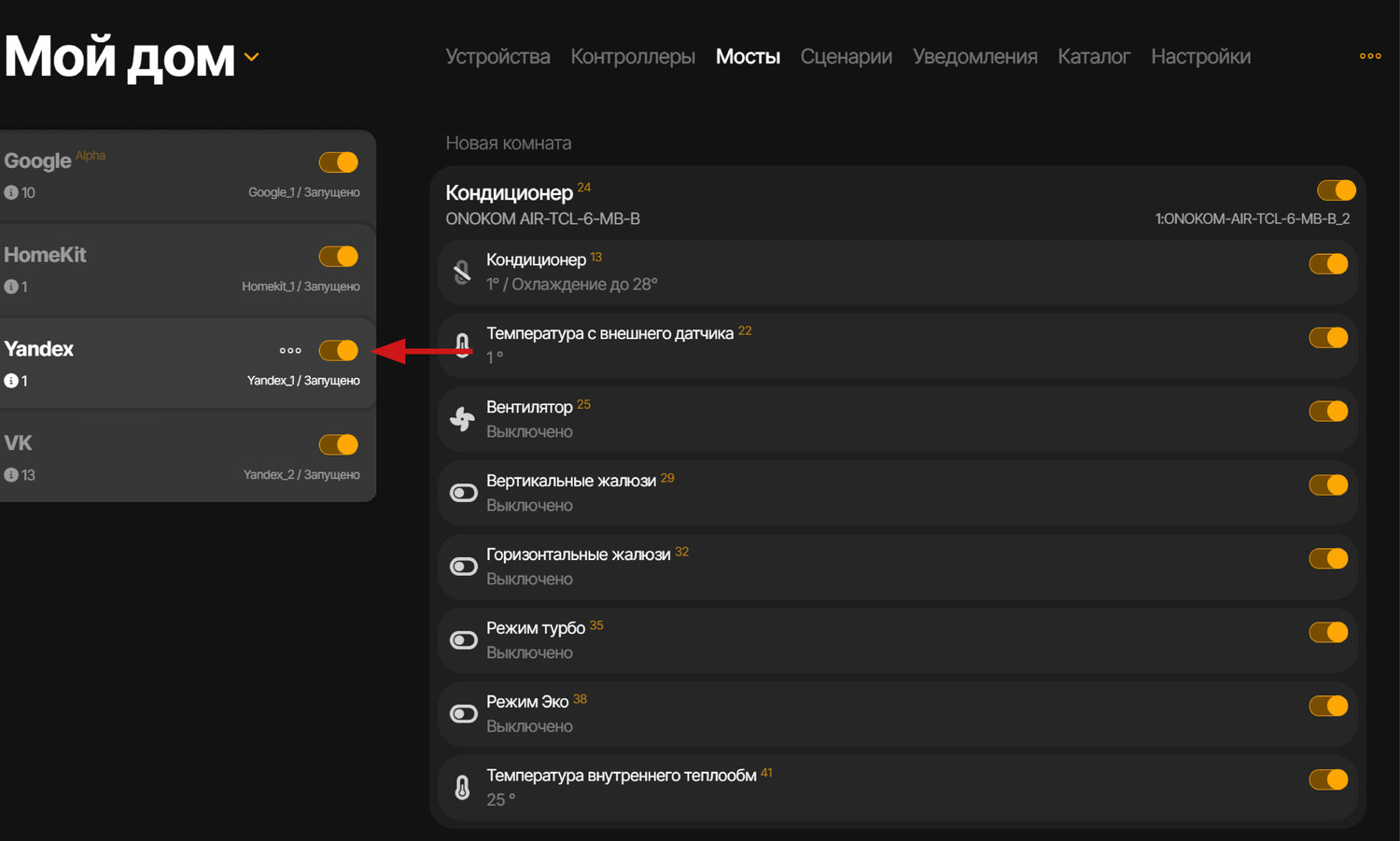Select the HomeKit bridge card

tap(188, 269)
